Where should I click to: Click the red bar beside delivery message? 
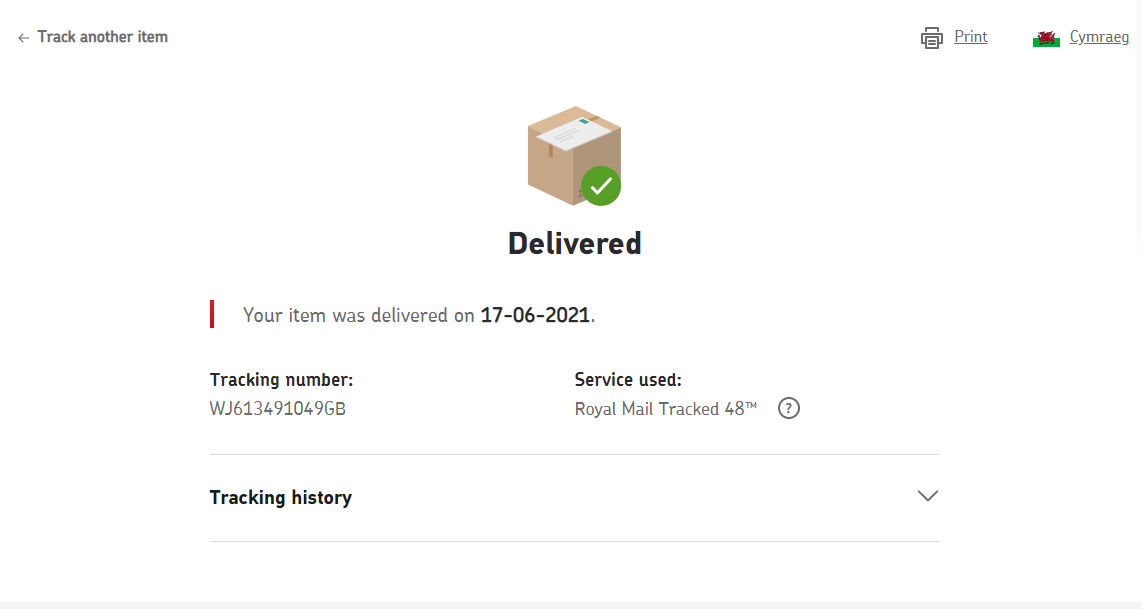212,314
